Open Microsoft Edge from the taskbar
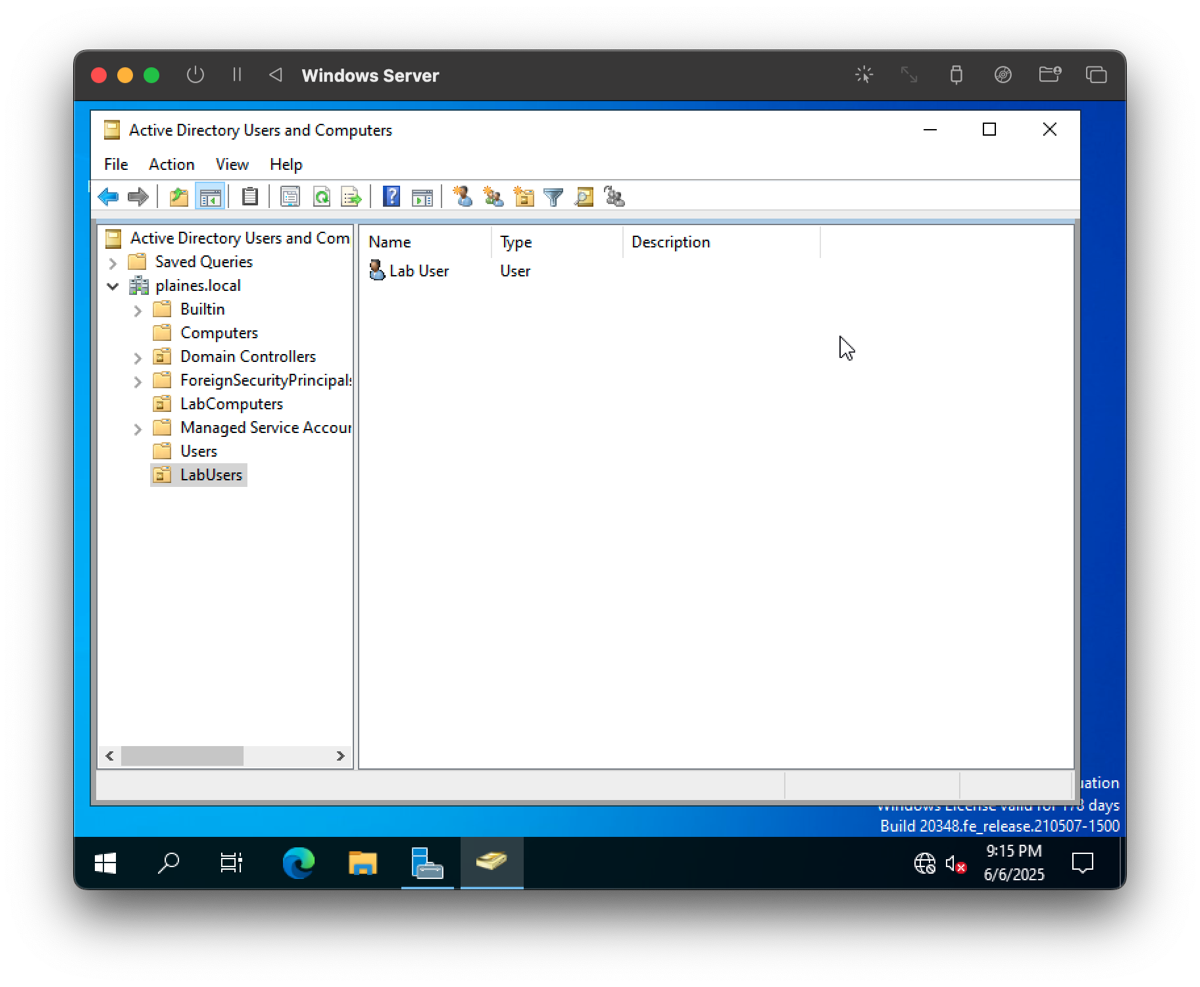Screen dimensions: 1200x987 [298, 863]
